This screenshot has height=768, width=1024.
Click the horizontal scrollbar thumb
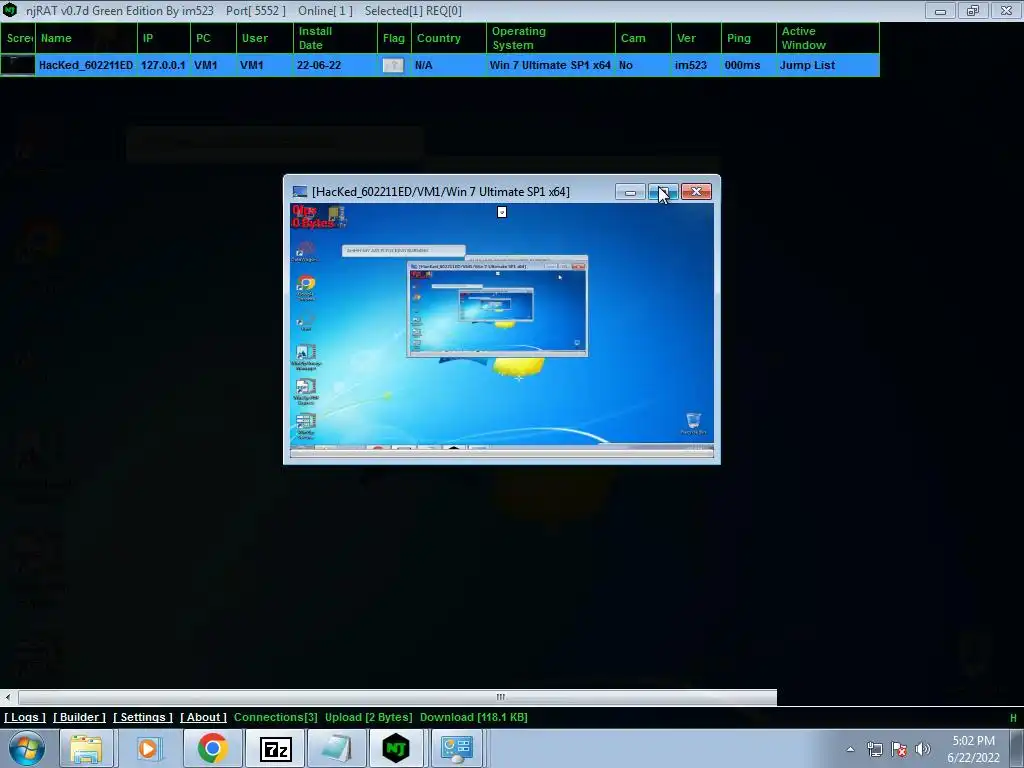[398, 697]
